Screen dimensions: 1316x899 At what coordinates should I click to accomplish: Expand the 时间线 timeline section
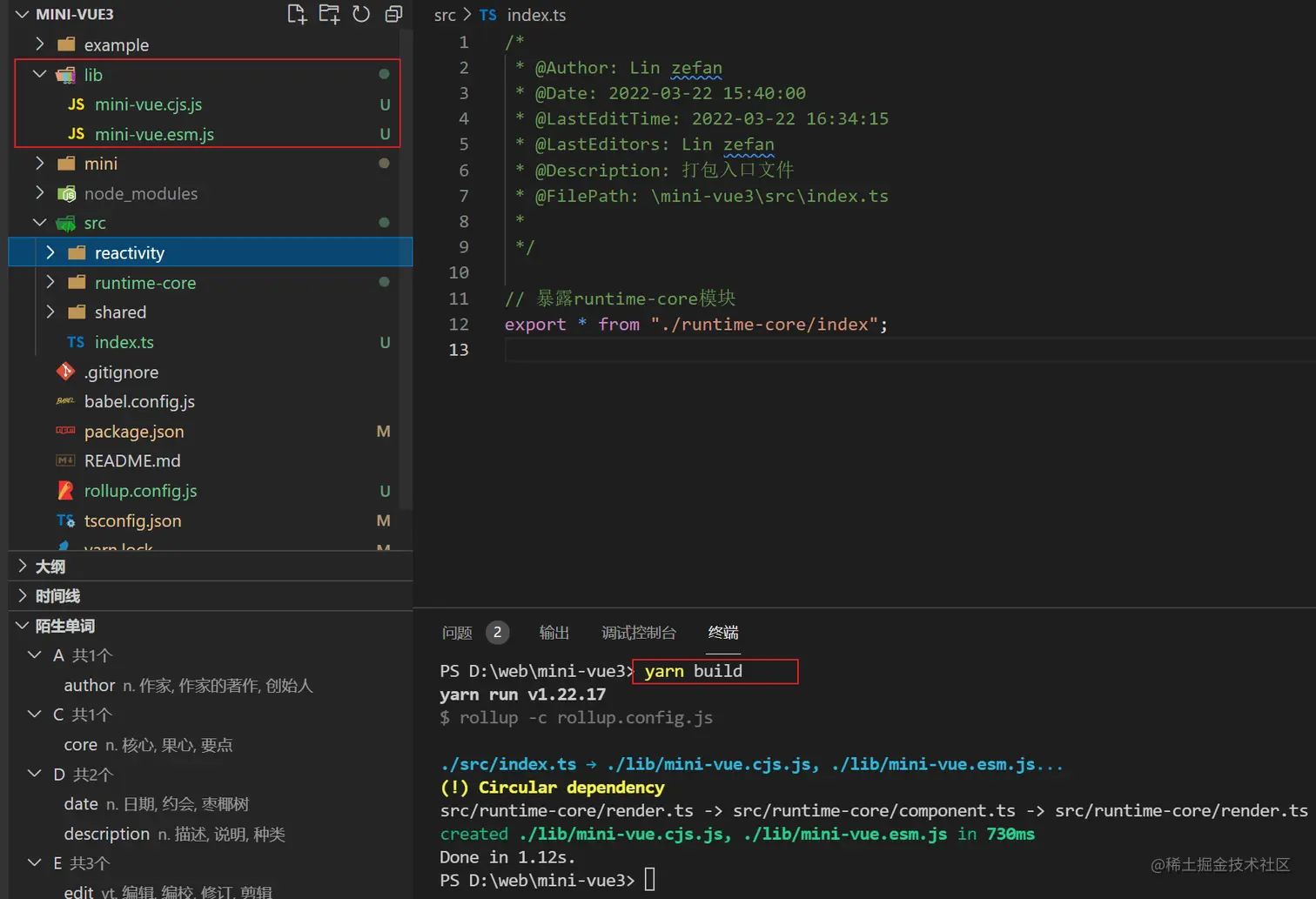pyautogui.click(x=23, y=595)
